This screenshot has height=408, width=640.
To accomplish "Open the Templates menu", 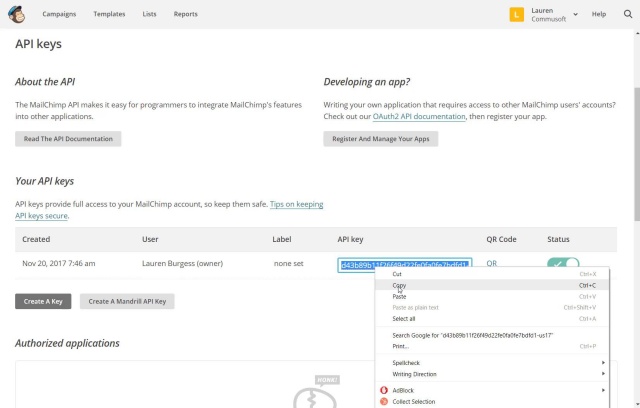I will coord(109,14).
